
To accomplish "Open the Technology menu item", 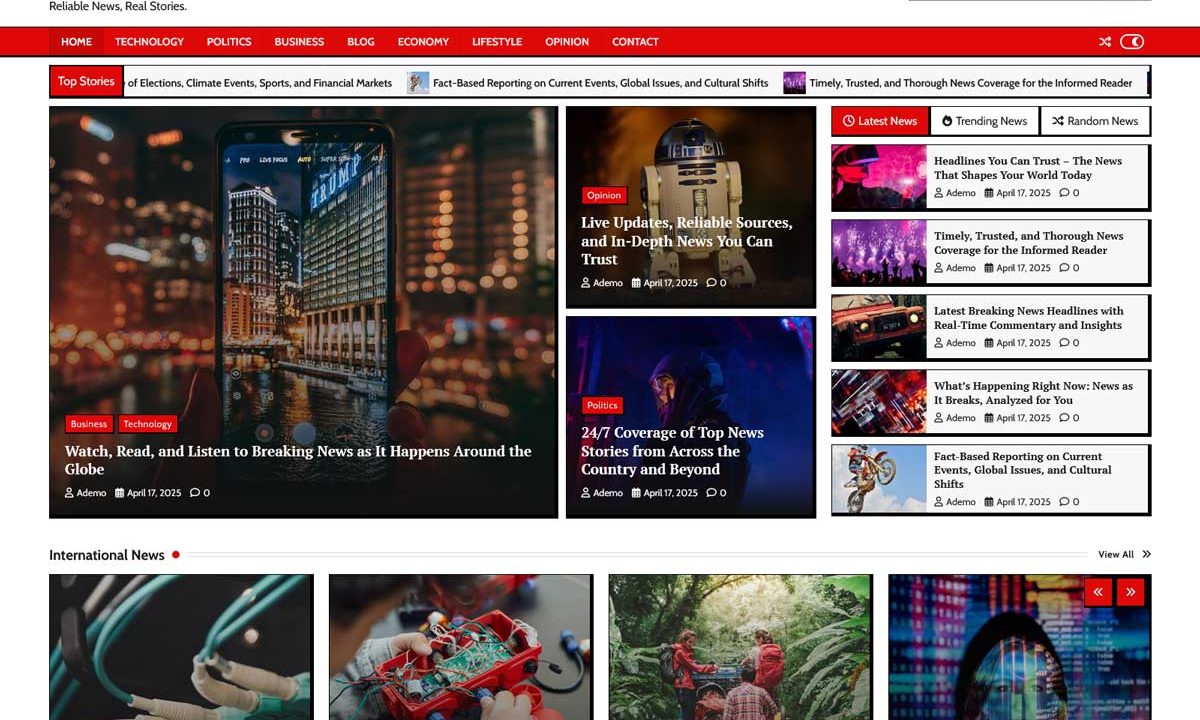I will pos(149,42).
